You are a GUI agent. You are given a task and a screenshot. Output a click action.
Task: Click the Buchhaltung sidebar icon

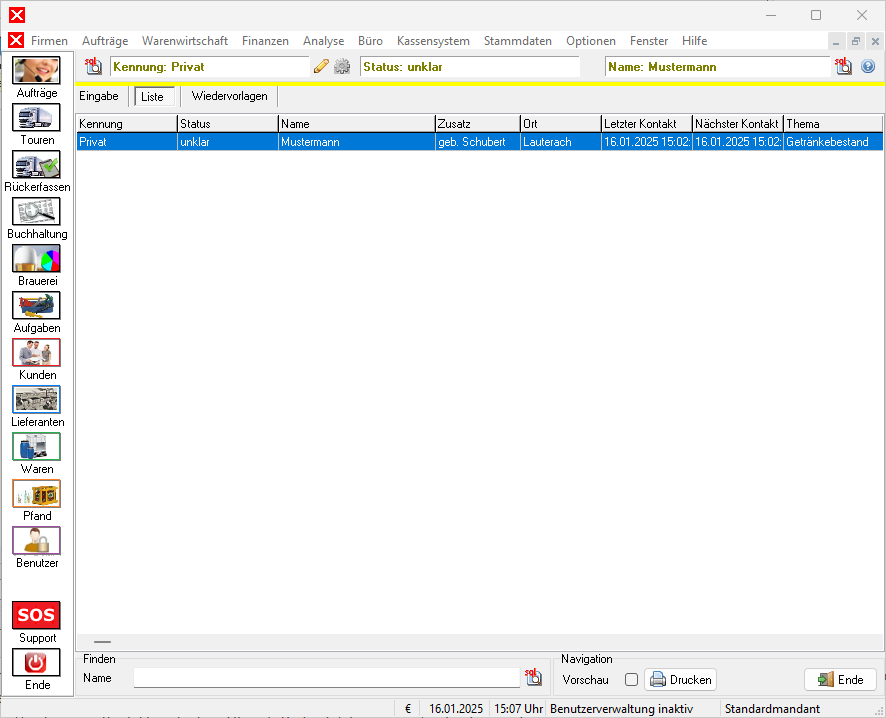[x=36, y=212]
